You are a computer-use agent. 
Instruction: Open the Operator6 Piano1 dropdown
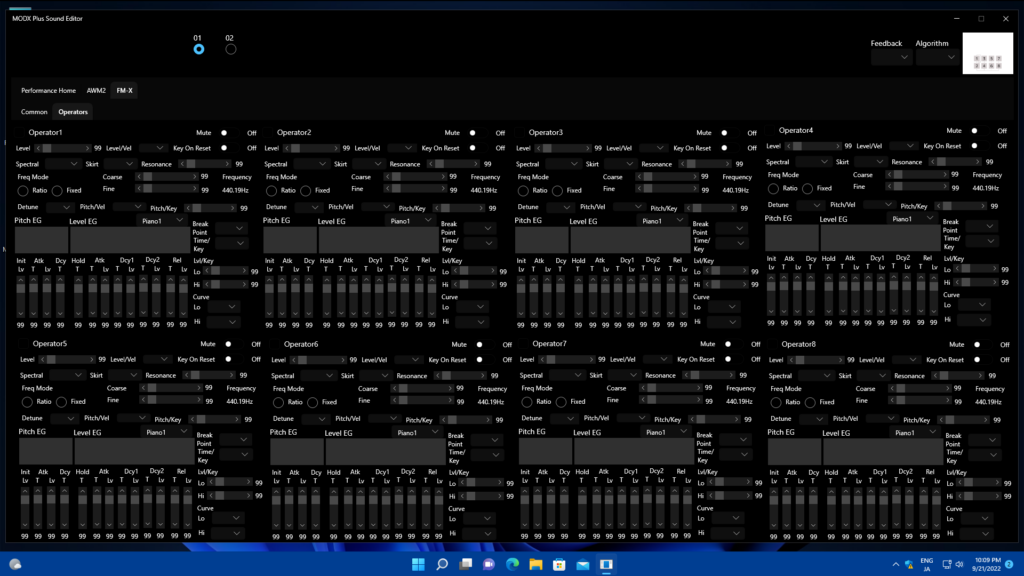(418, 432)
